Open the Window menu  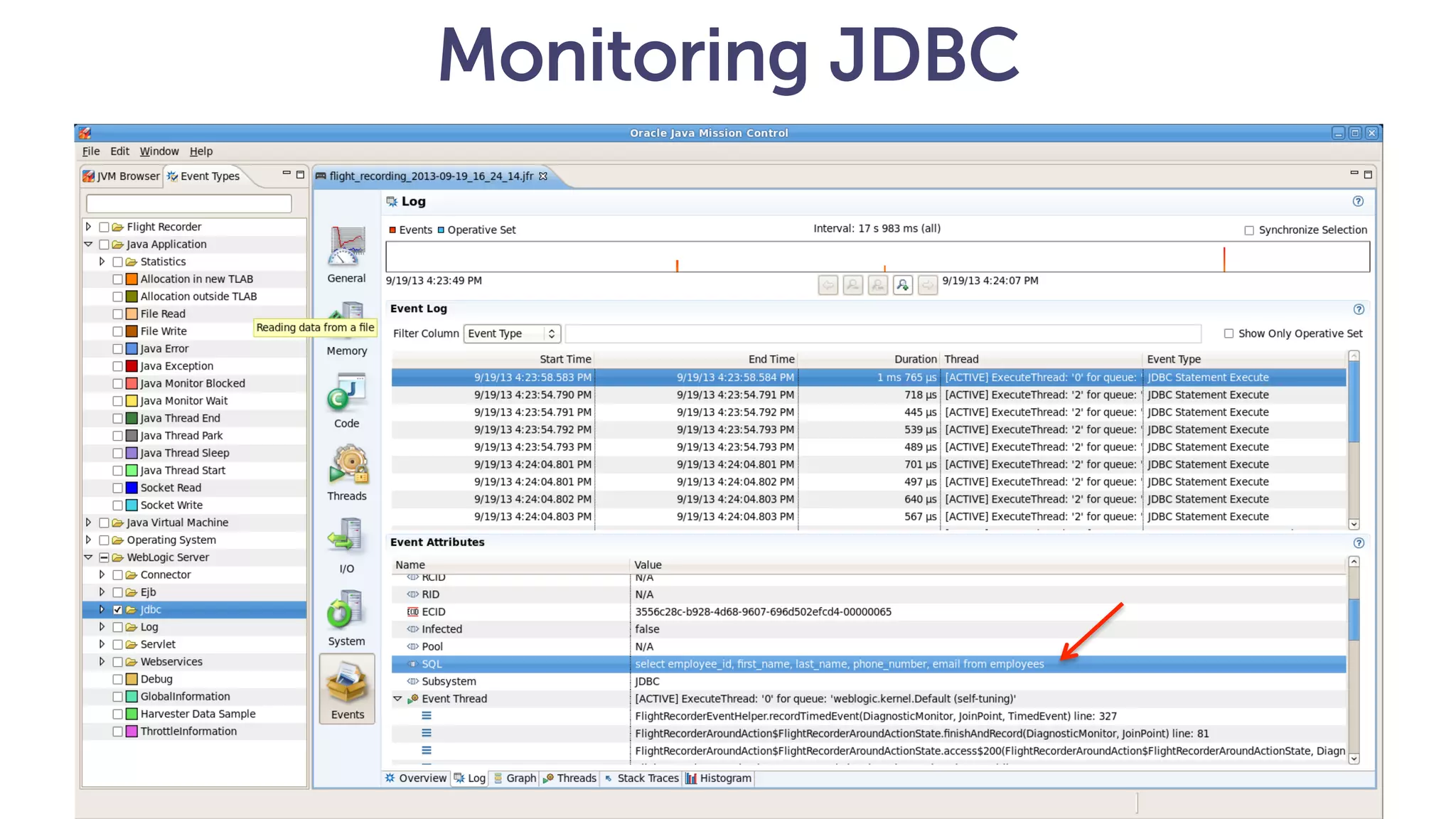point(159,151)
